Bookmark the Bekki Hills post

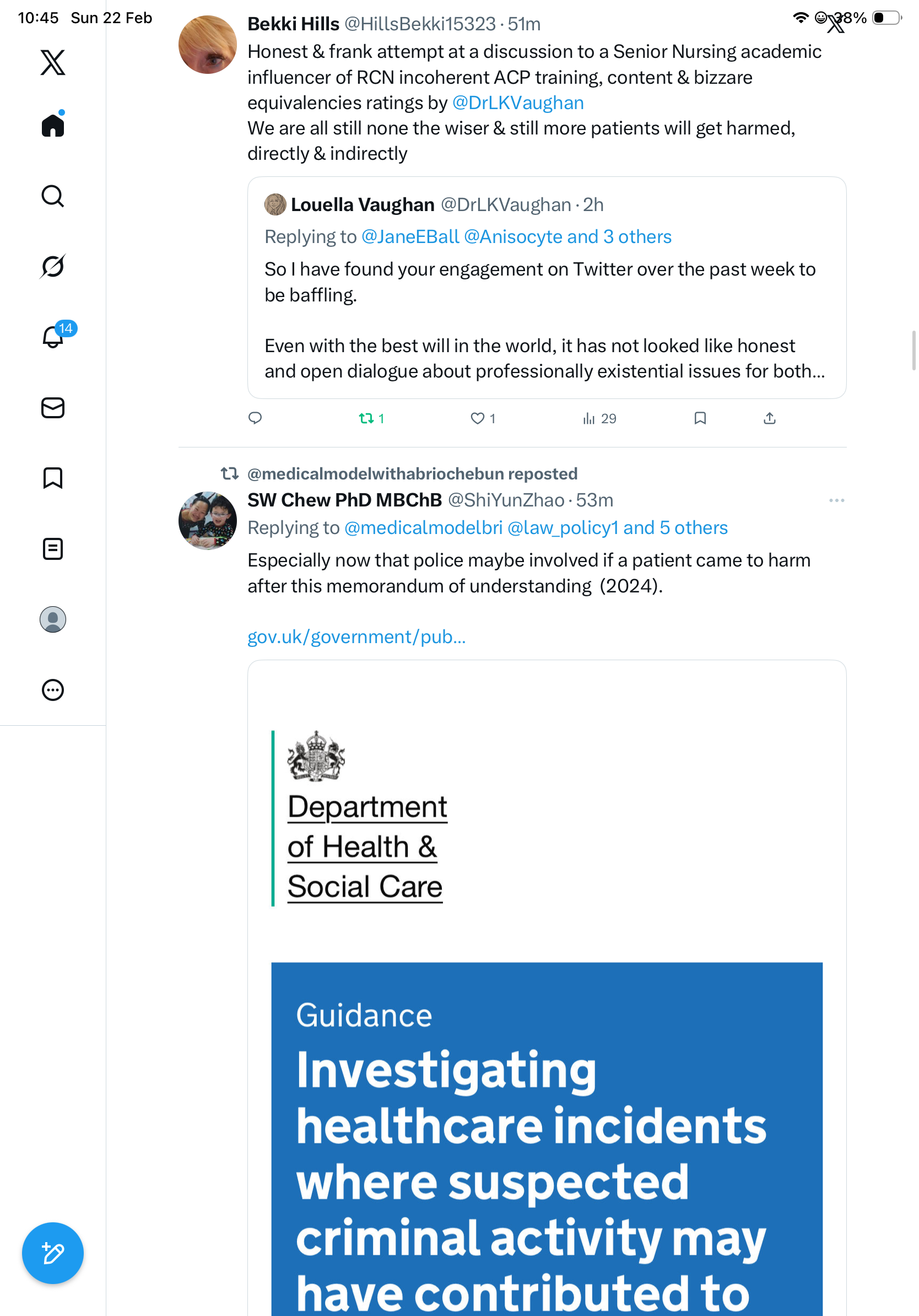point(700,418)
